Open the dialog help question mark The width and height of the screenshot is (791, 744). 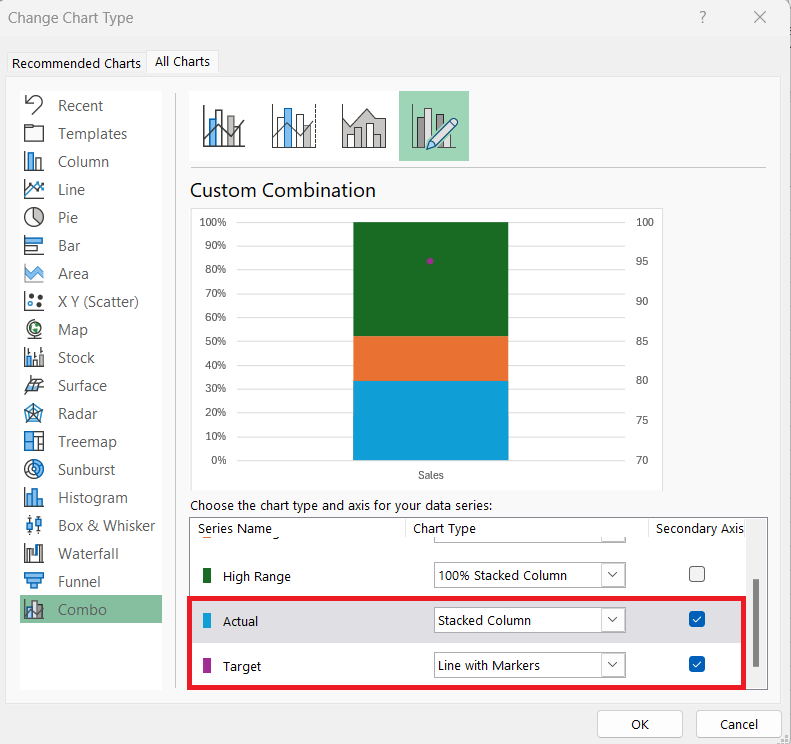click(x=702, y=18)
